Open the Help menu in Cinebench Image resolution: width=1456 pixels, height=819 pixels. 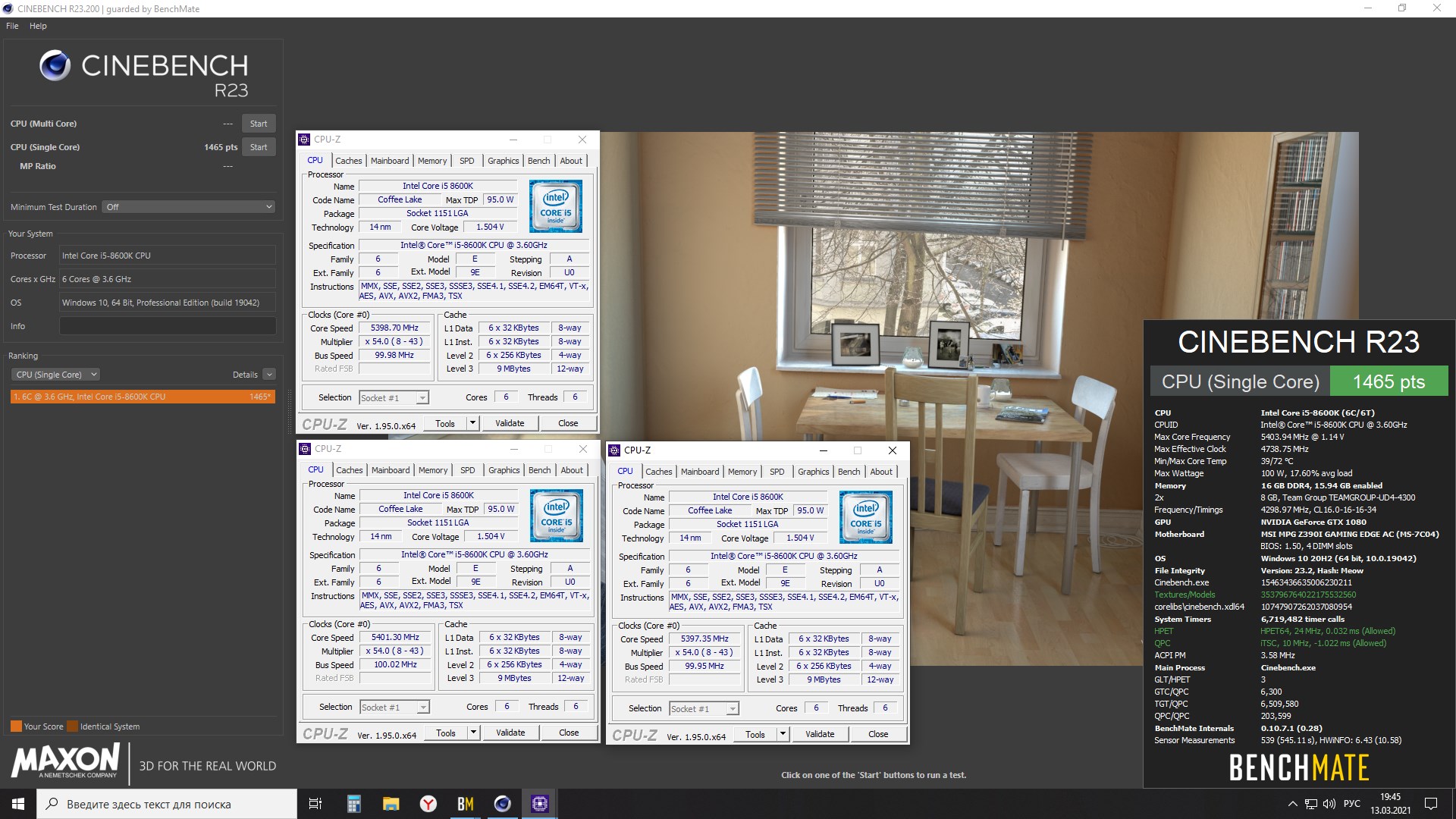tap(38, 26)
